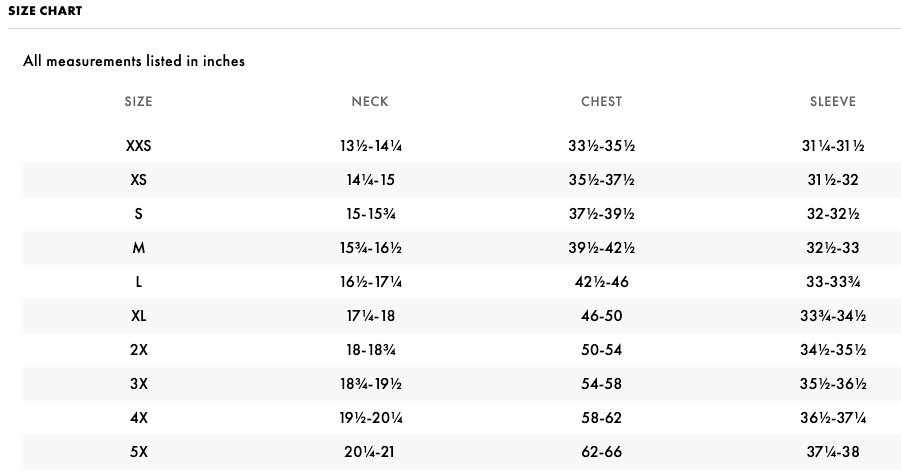
Task: Select neck value 19½-20¼ in 4X row
Action: coord(371,418)
